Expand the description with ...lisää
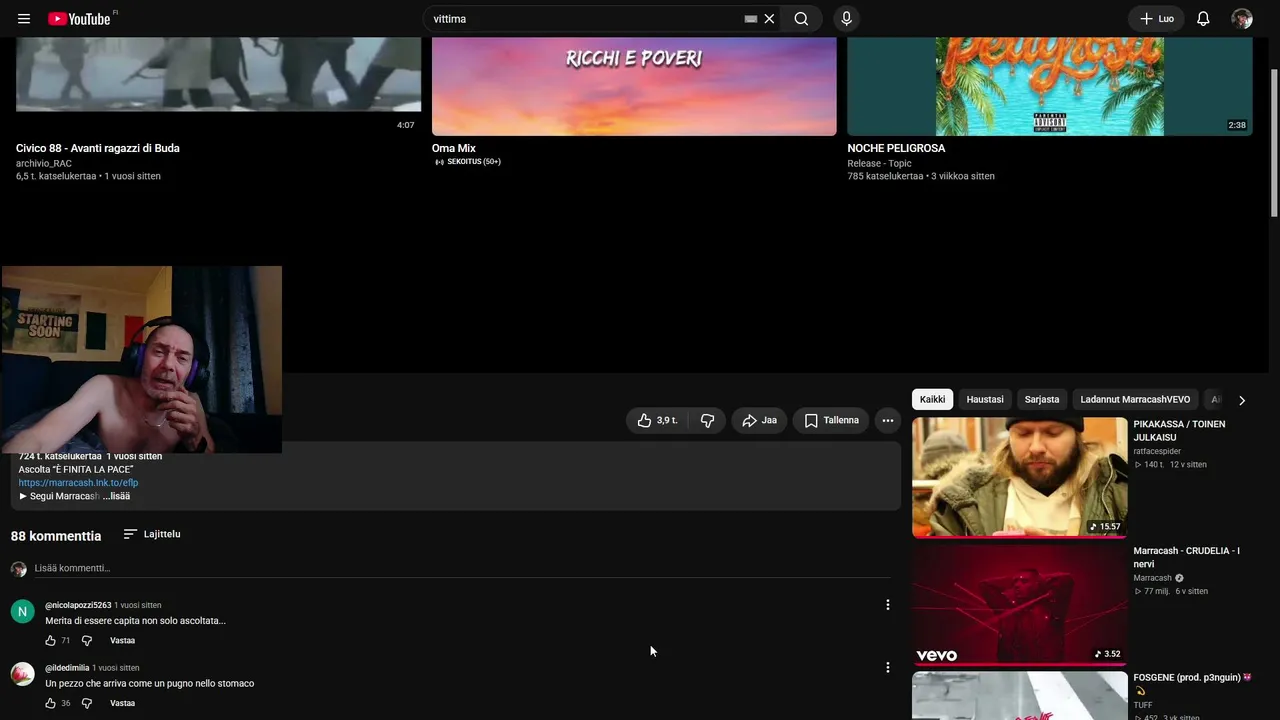The height and width of the screenshot is (720, 1280). click(x=116, y=496)
